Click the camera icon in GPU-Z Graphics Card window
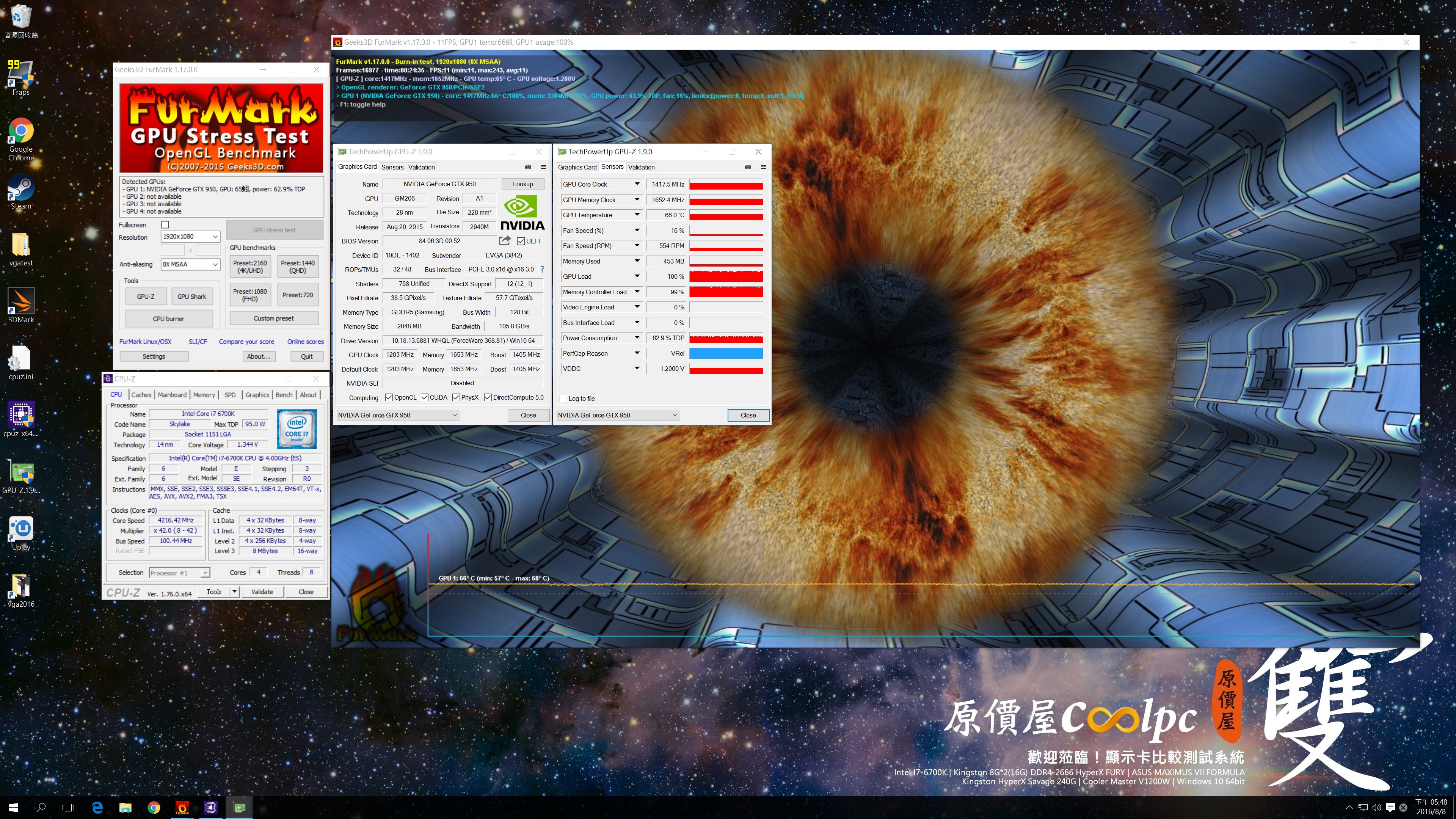Image resolution: width=1456 pixels, height=819 pixels. click(528, 167)
